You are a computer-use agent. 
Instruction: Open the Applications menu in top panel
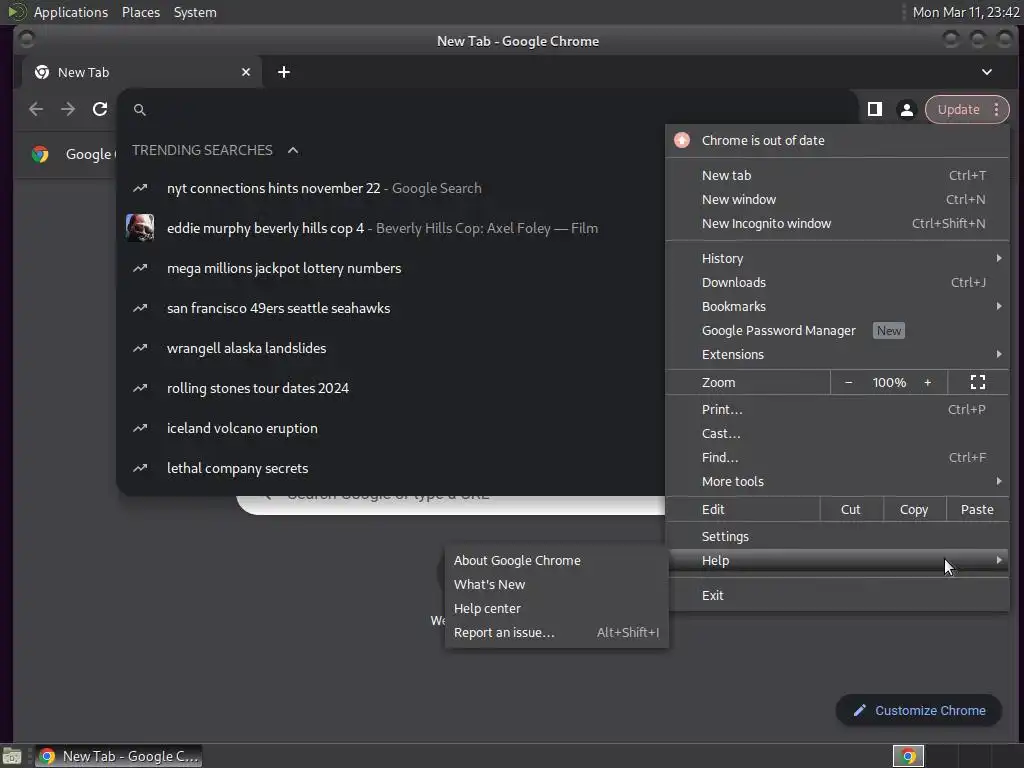click(71, 12)
